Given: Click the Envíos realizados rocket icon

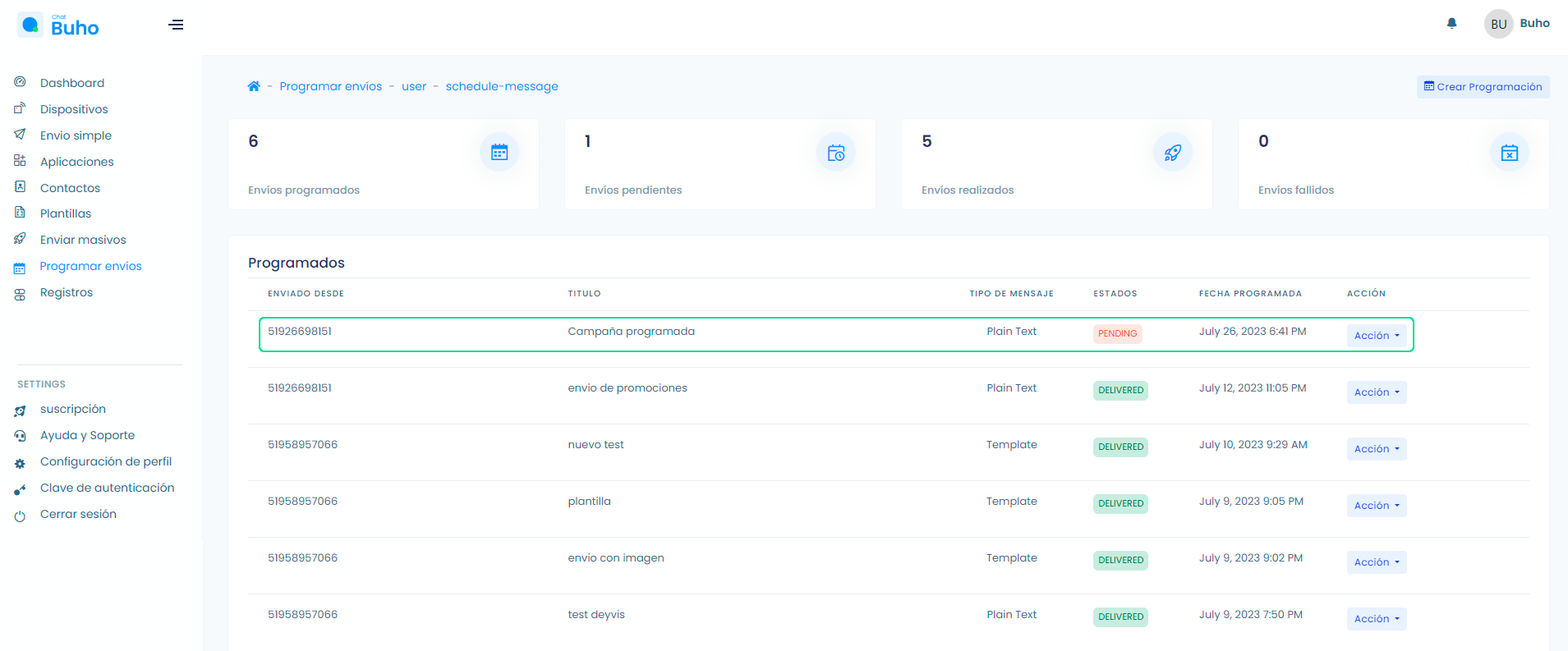Looking at the screenshot, I should tap(1172, 153).
